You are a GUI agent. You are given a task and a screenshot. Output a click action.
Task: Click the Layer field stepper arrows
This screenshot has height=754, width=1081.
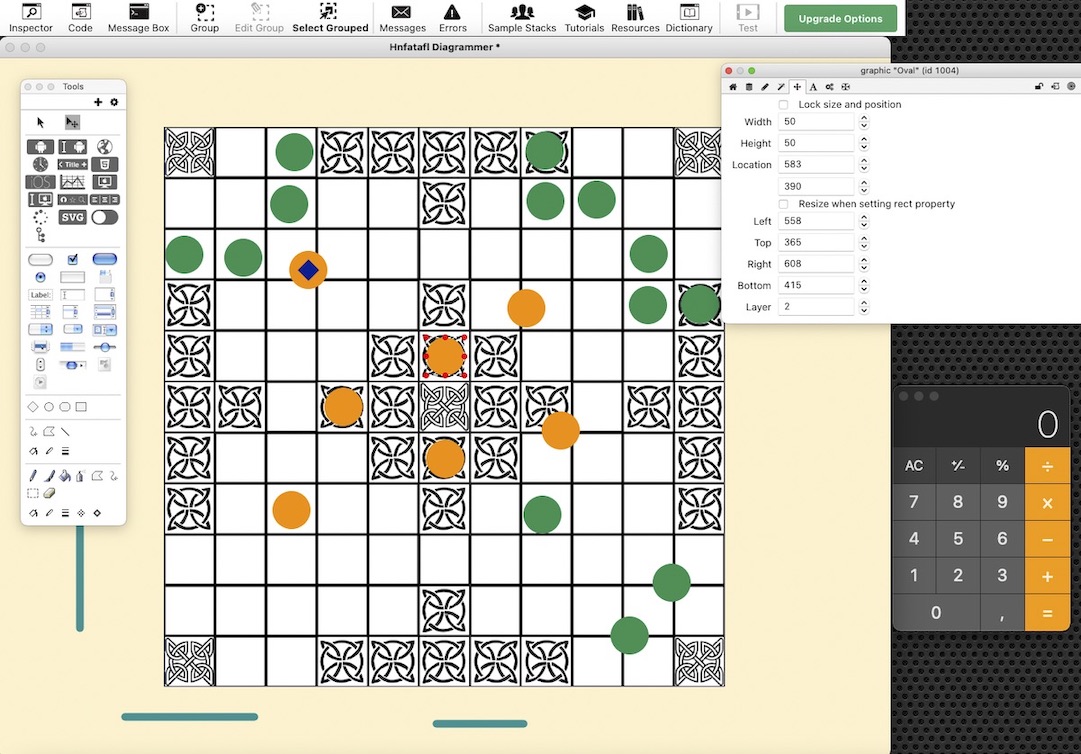click(864, 307)
